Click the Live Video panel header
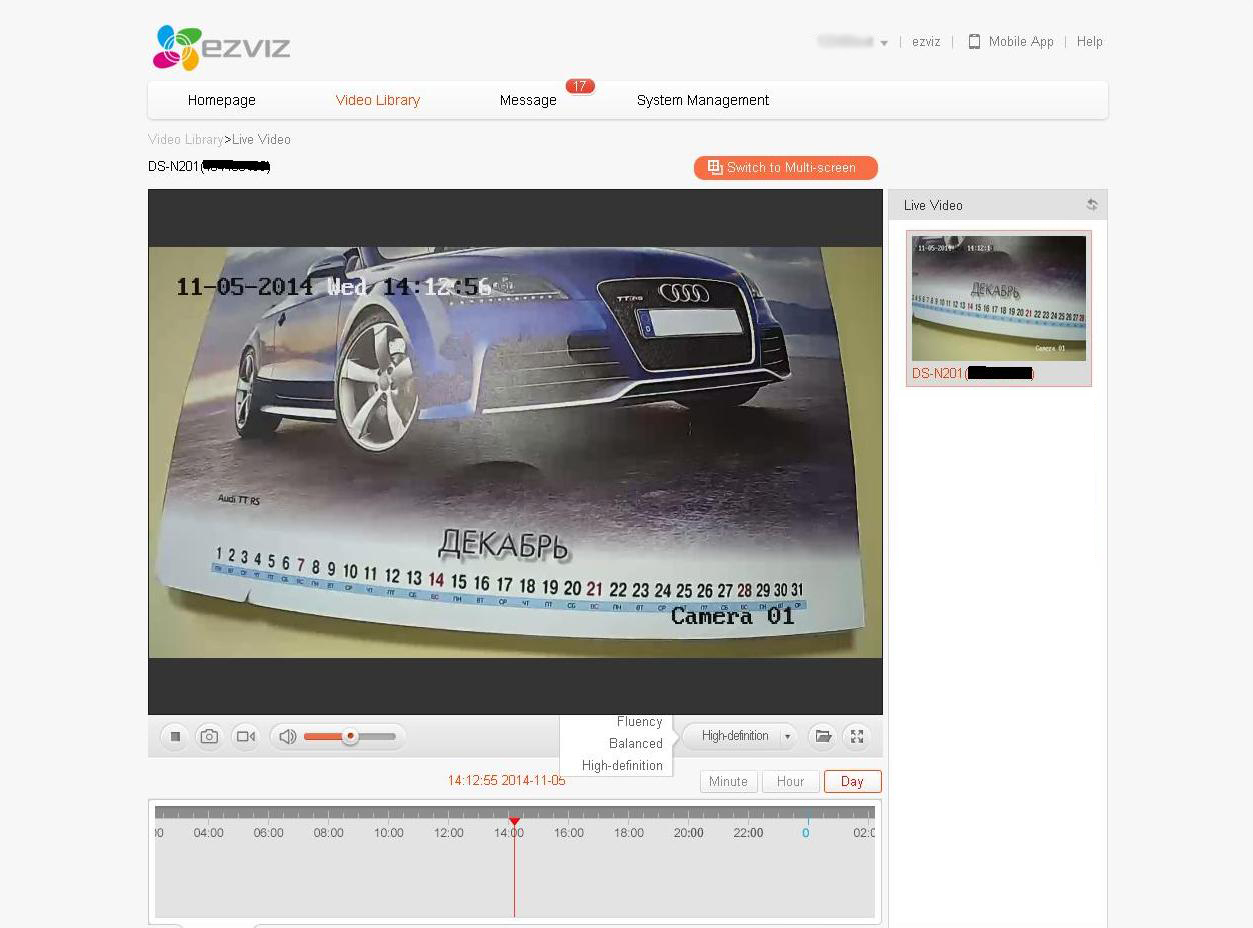This screenshot has width=1253, height=928. point(998,205)
